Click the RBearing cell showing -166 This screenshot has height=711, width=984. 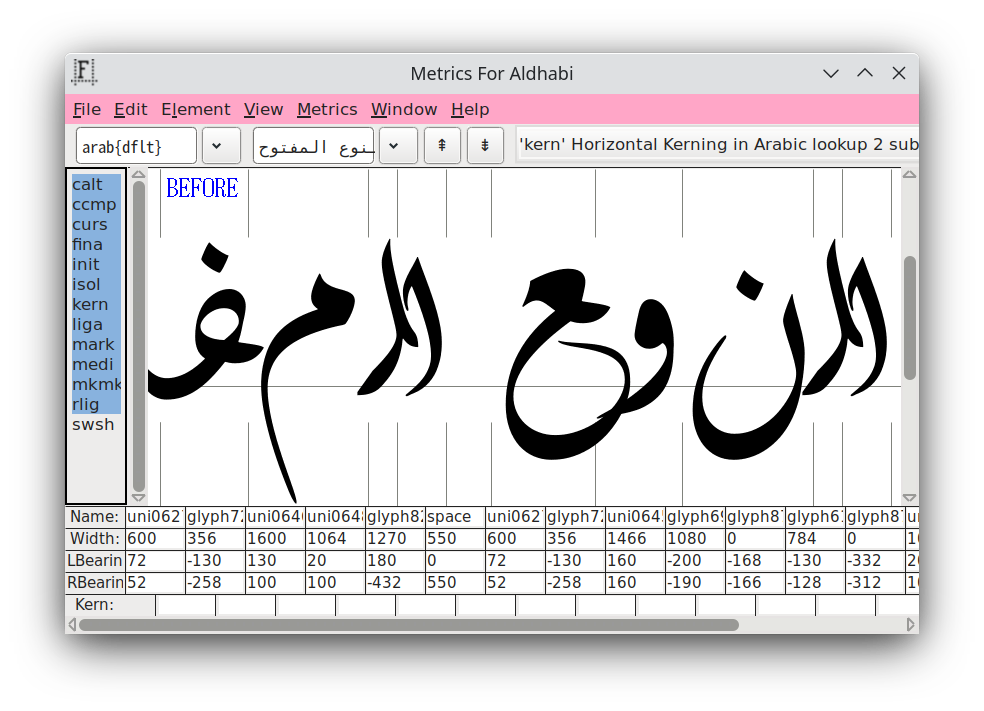click(755, 583)
